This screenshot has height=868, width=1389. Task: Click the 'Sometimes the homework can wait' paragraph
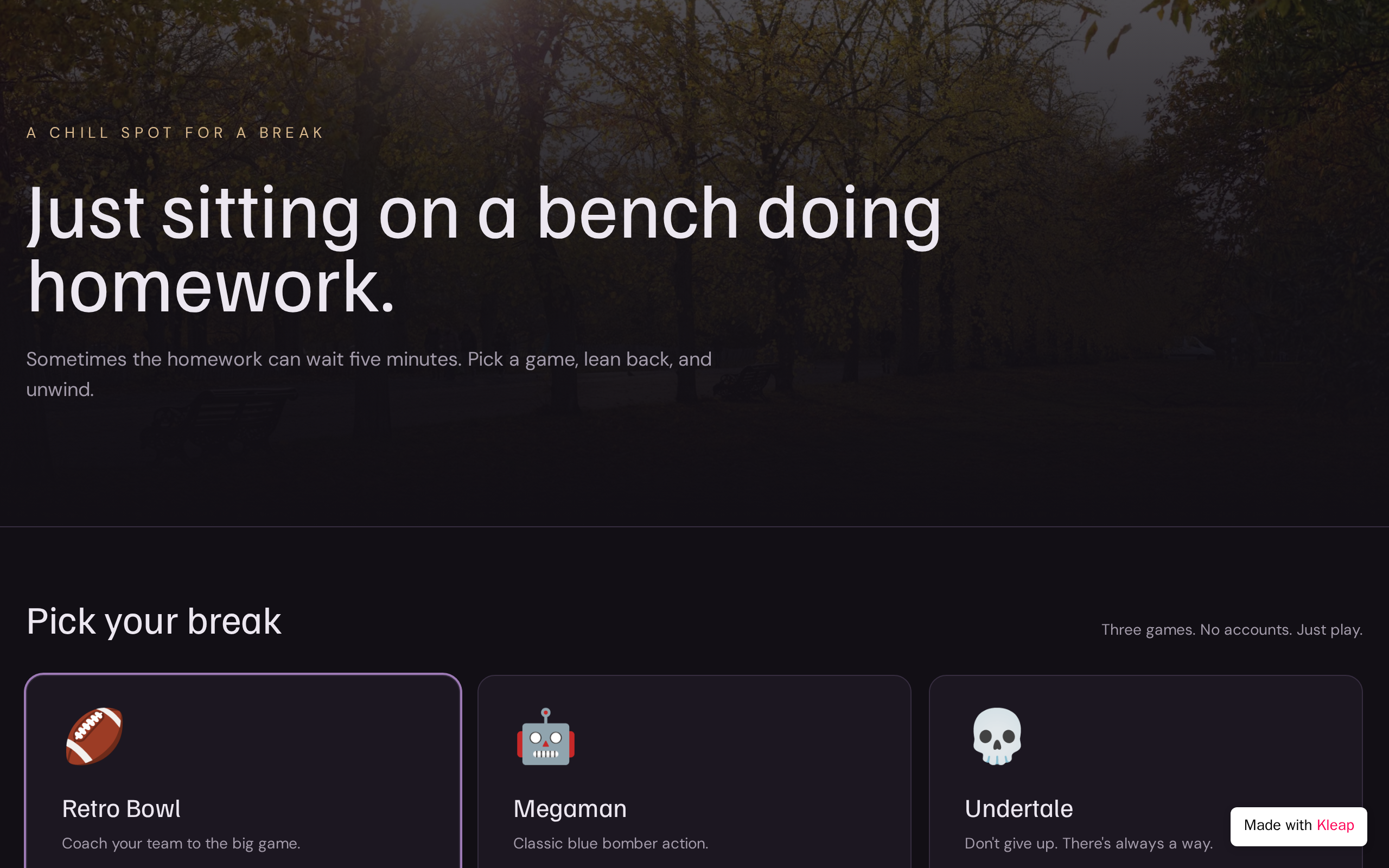[369, 374]
